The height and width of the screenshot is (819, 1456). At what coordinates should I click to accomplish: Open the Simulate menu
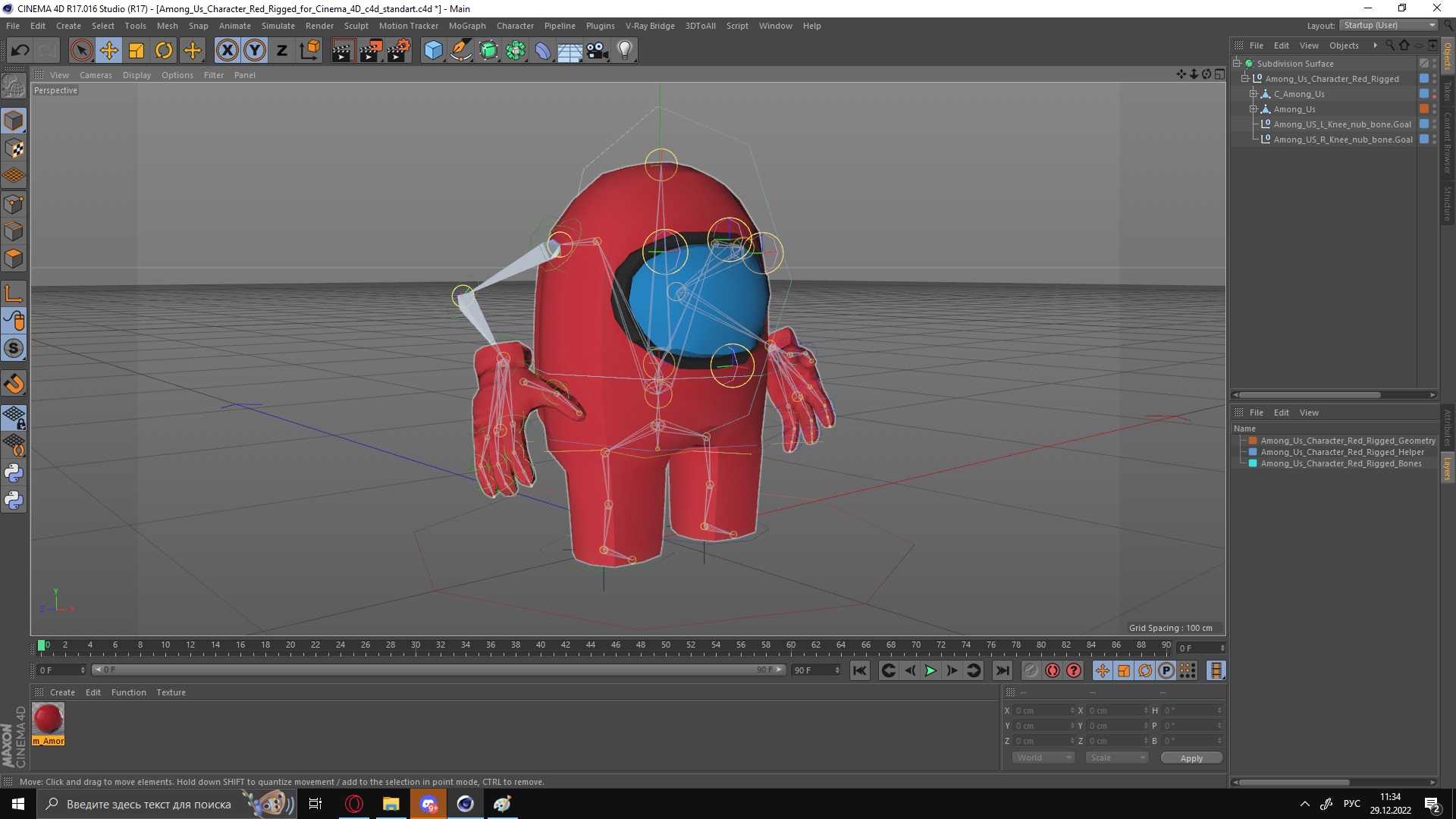pos(278,26)
